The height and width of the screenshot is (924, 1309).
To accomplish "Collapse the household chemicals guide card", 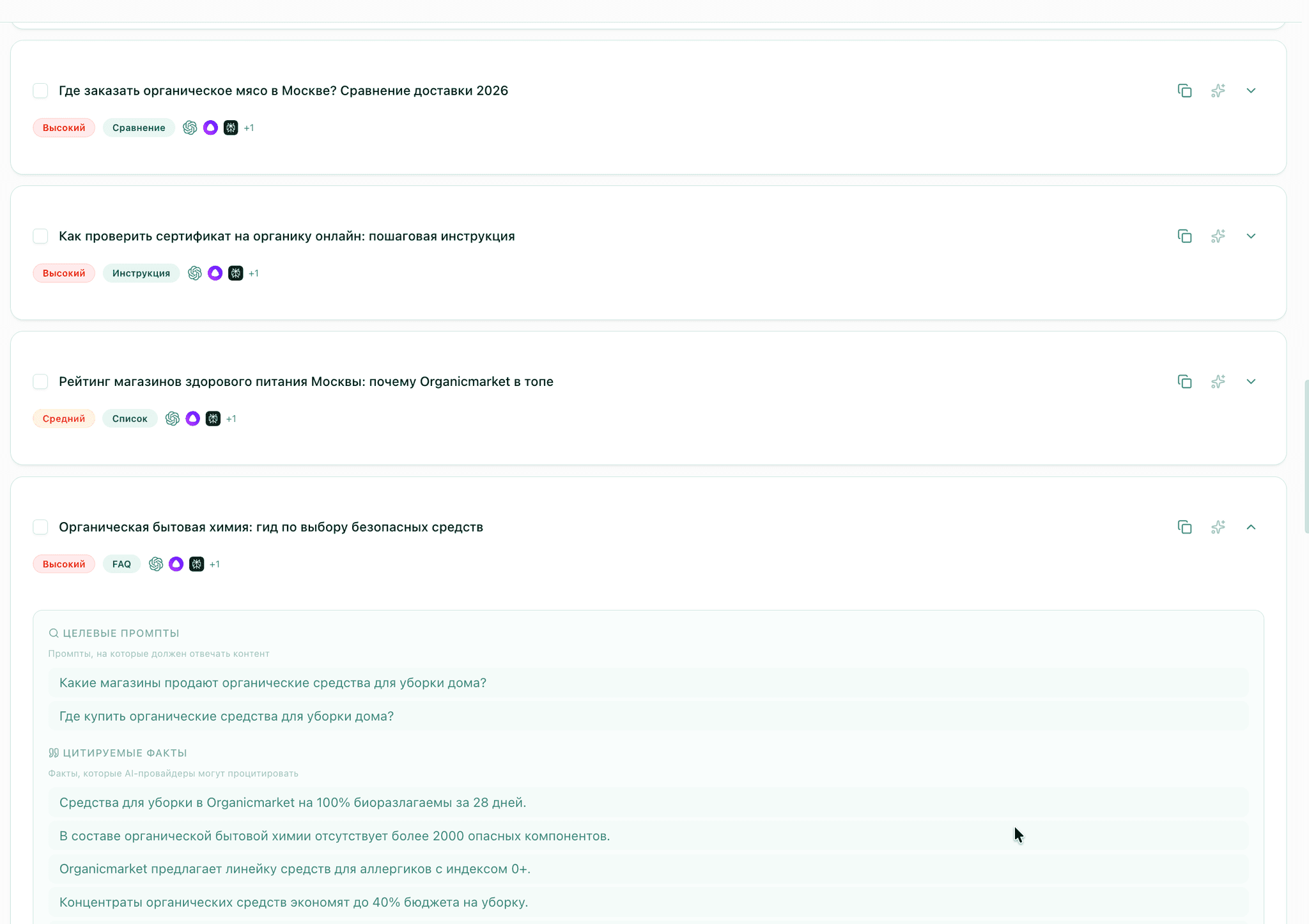I will (x=1251, y=527).
